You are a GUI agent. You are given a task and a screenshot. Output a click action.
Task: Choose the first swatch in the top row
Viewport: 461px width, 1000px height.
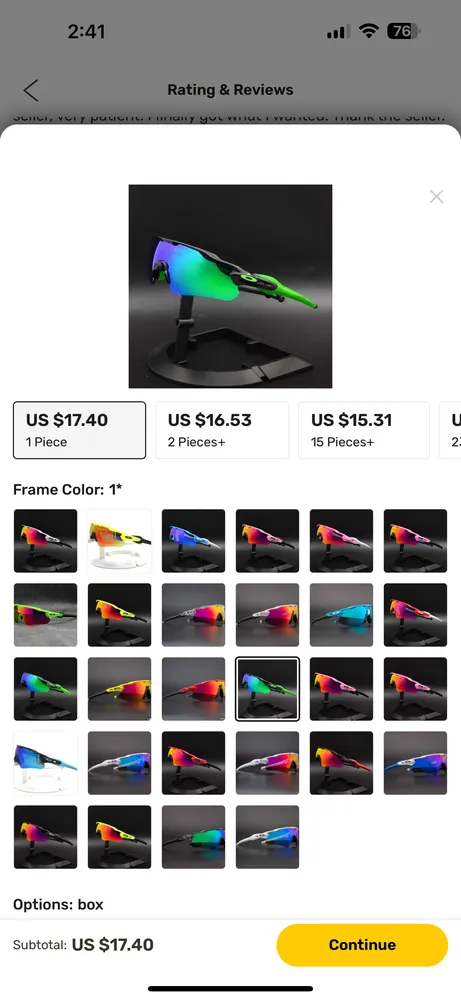click(45, 541)
